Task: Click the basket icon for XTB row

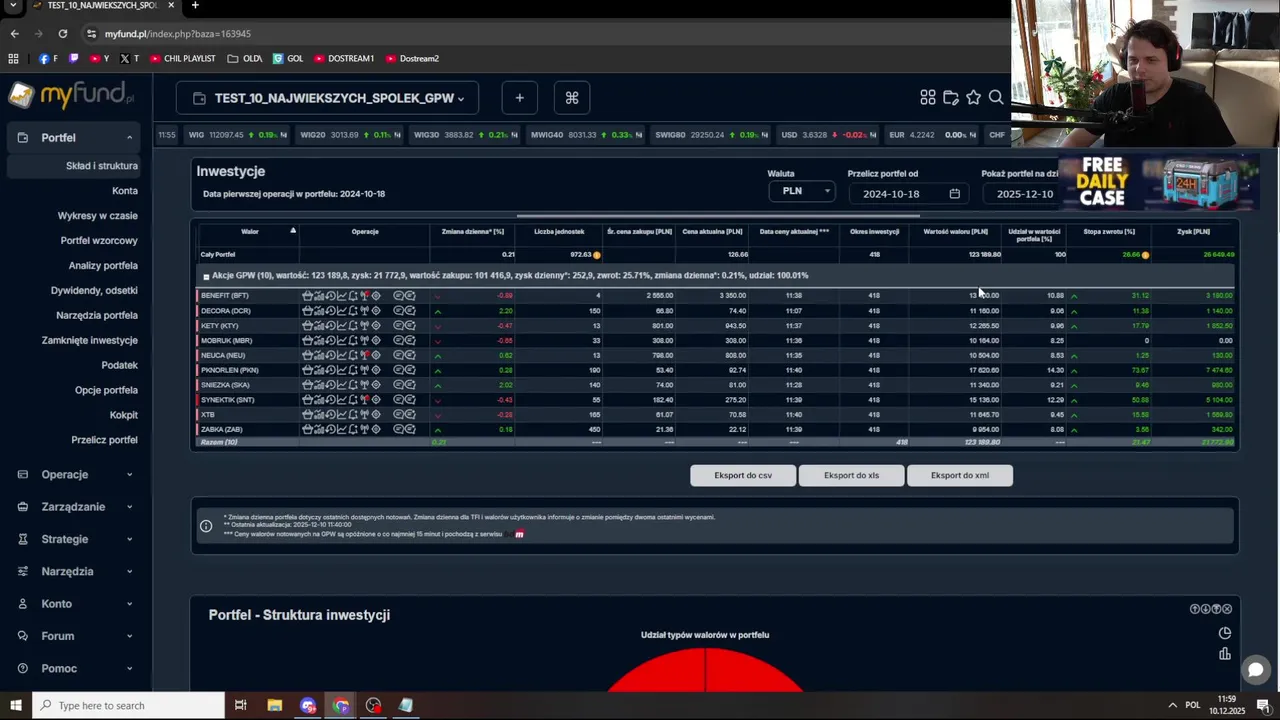Action: coord(308,414)
